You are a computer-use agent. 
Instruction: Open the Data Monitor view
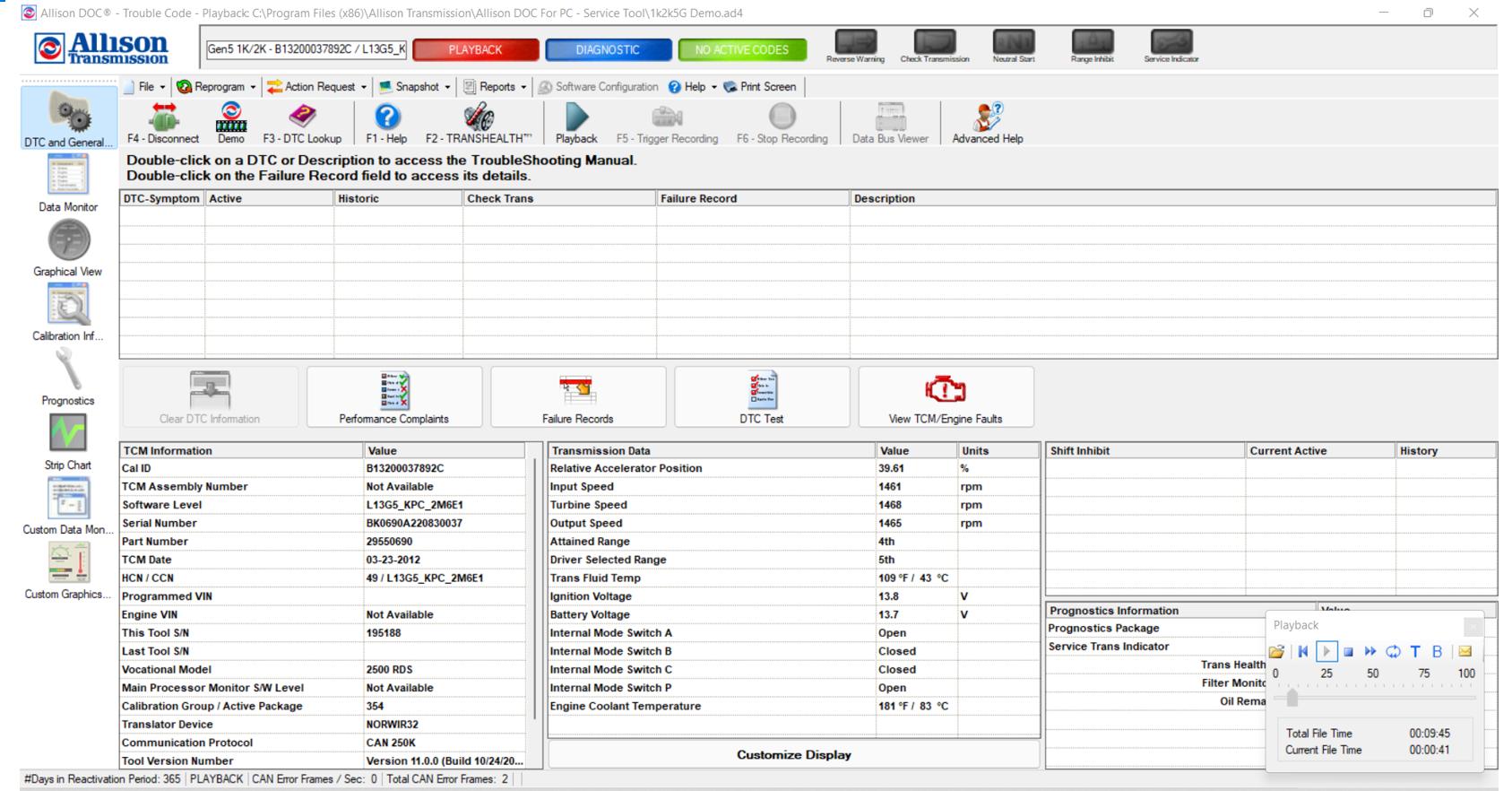click(68, 182)
